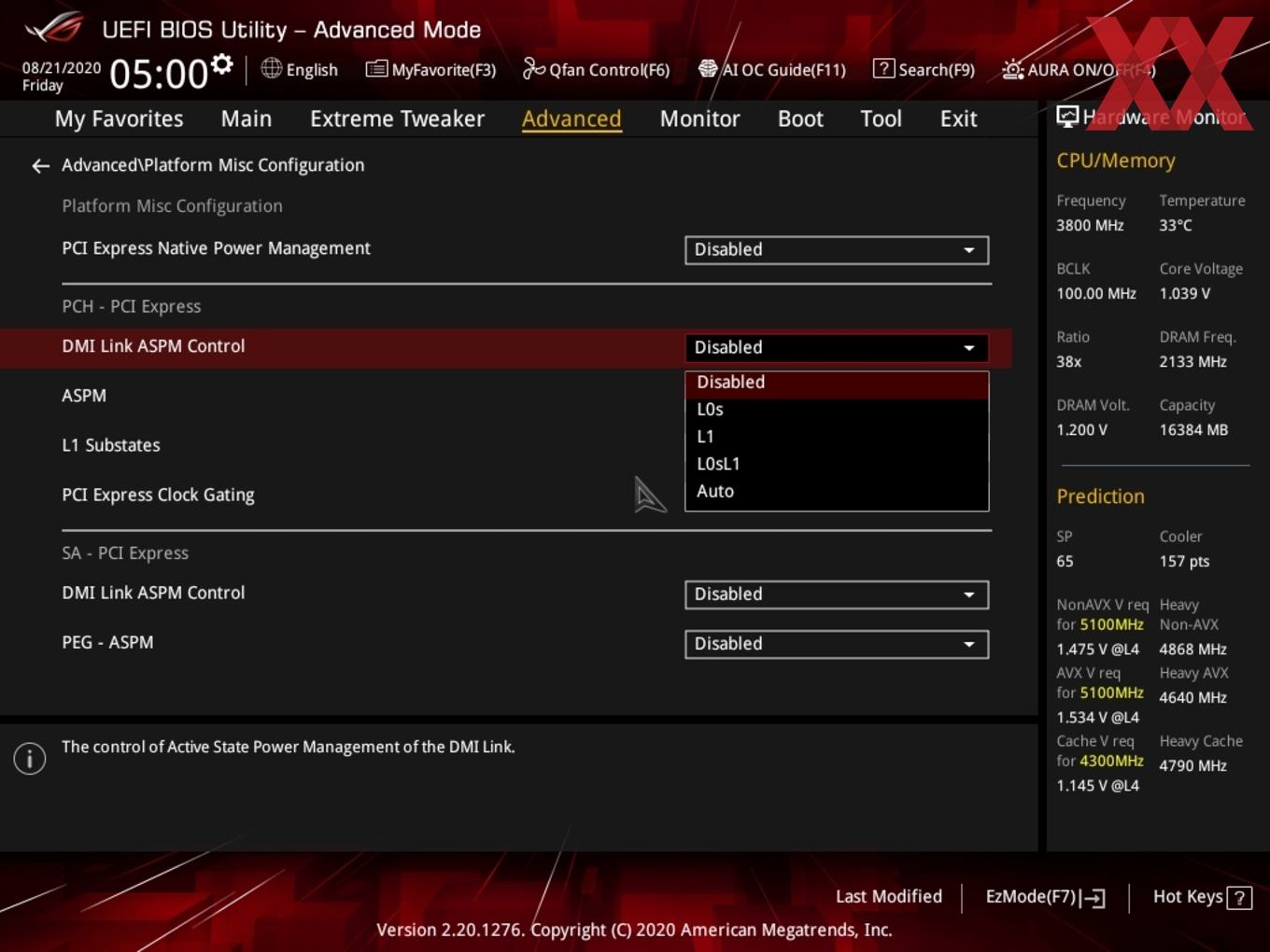
Task: Collapse the PCH DMI Link ASPM dropdown
Action: tap(837, 347)
